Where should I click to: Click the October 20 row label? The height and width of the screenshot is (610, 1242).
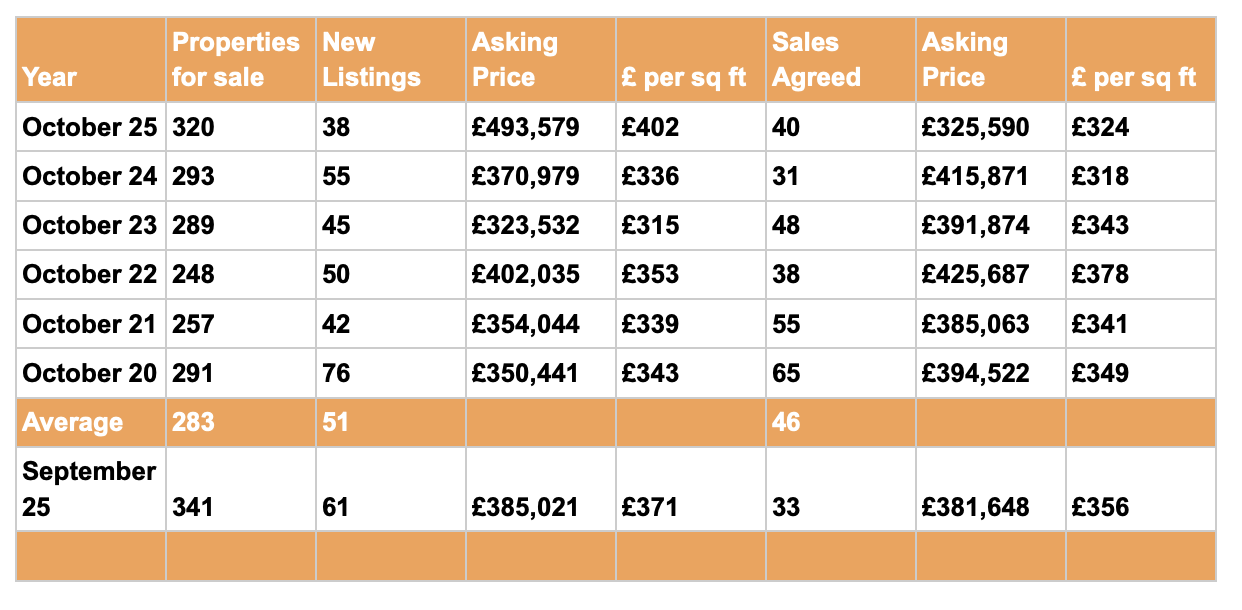(90, 373)
